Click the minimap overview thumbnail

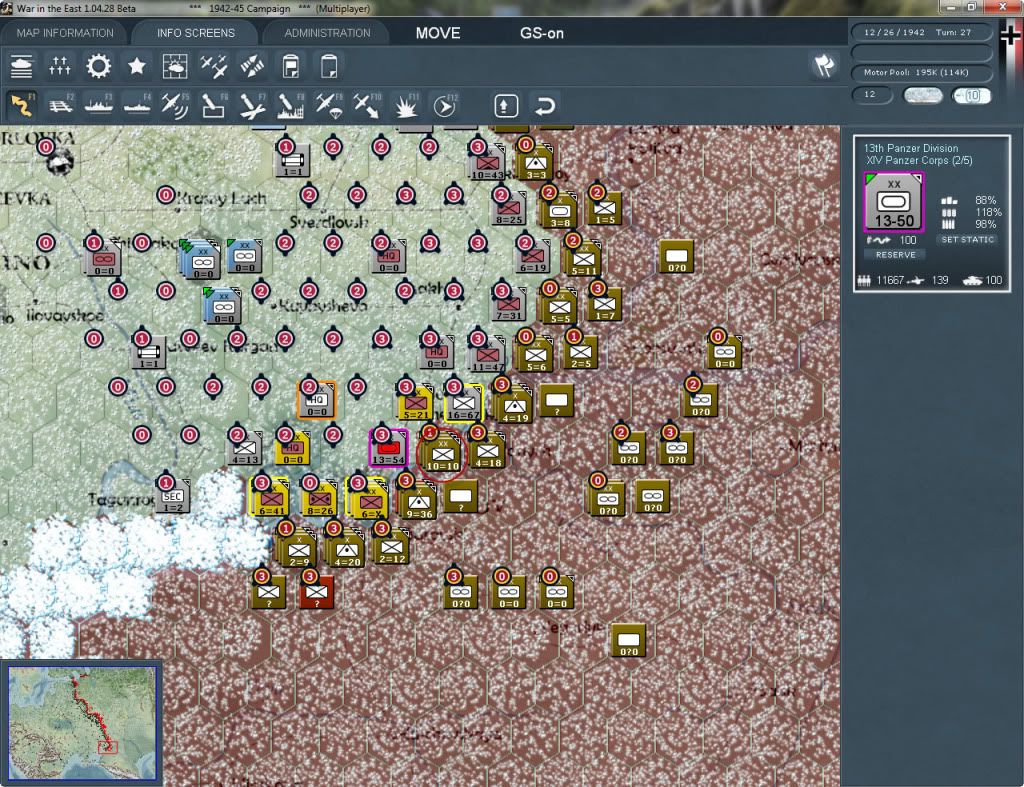point(82,722)
